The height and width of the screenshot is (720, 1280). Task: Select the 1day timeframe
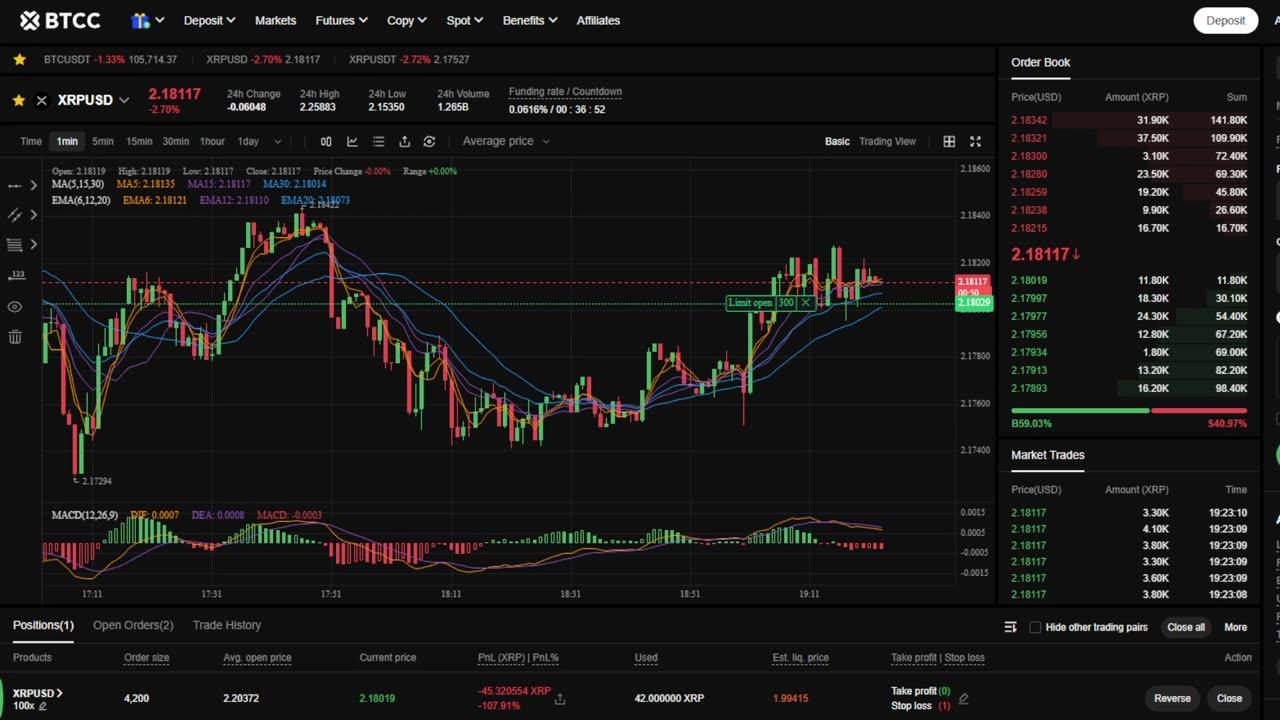[x=248, y=141]
